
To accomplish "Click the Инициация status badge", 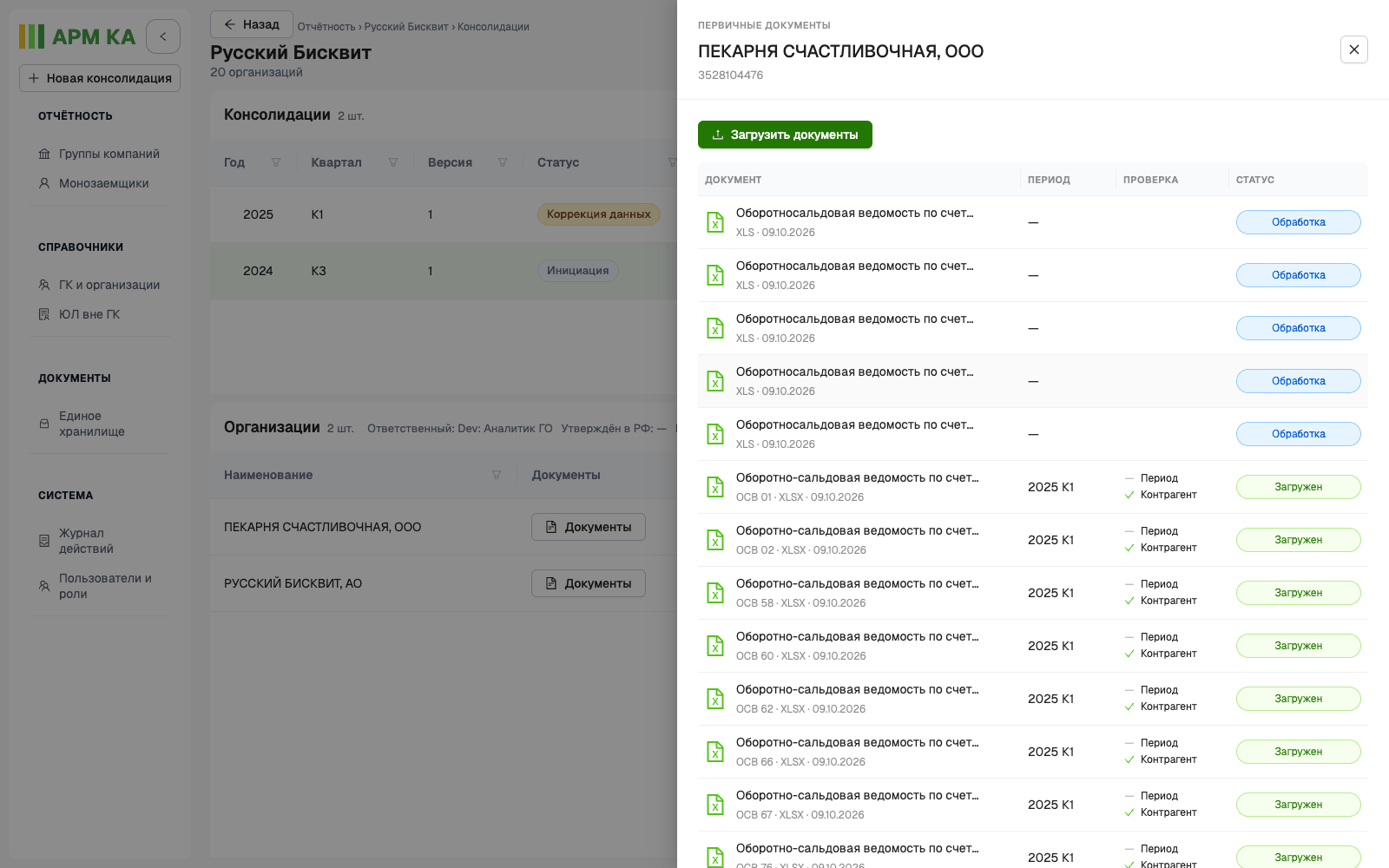I will point(578,271).
